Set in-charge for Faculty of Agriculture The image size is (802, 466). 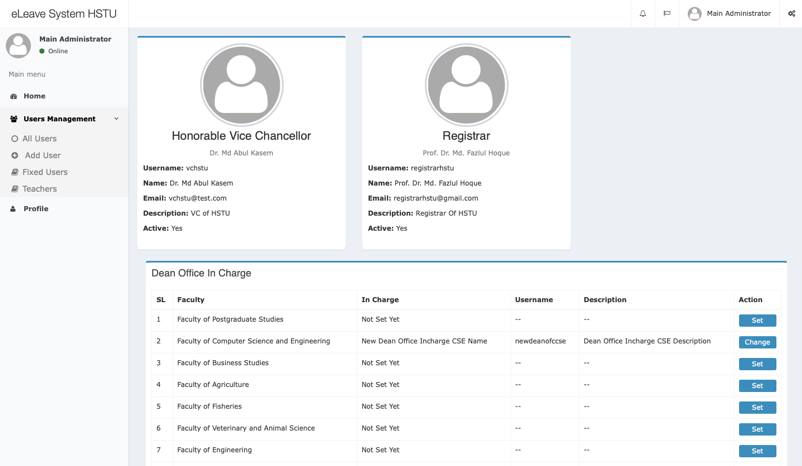757,386
